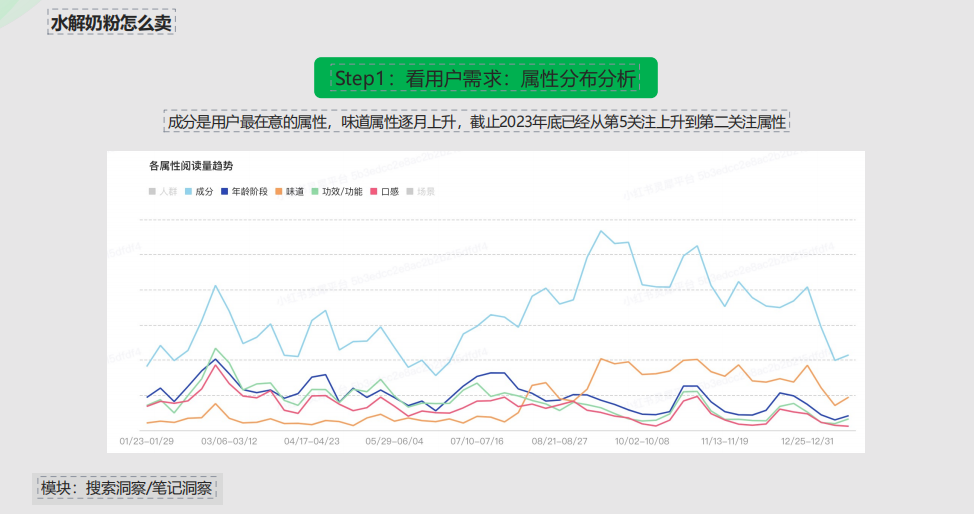The height and width of the screenshot is (514, 974).
Task: Click the orange 味道 color square
Action: pos(279,192)
